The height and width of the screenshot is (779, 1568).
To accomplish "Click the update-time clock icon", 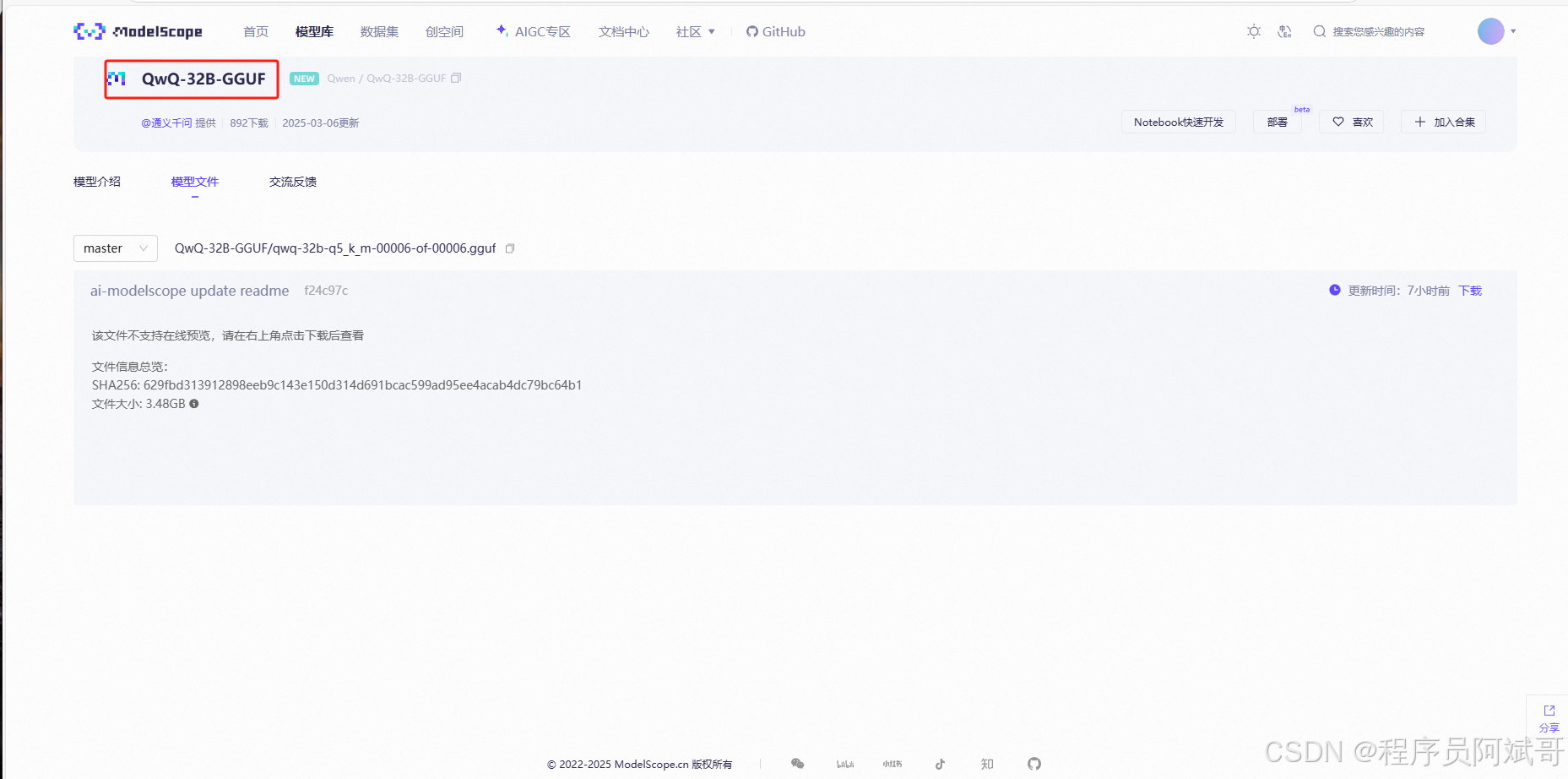I will coord(1335,290).
